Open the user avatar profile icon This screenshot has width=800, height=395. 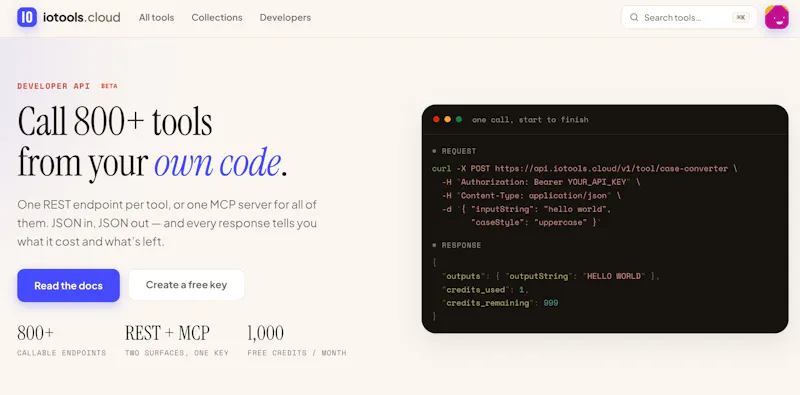click(x=777, y=17)
